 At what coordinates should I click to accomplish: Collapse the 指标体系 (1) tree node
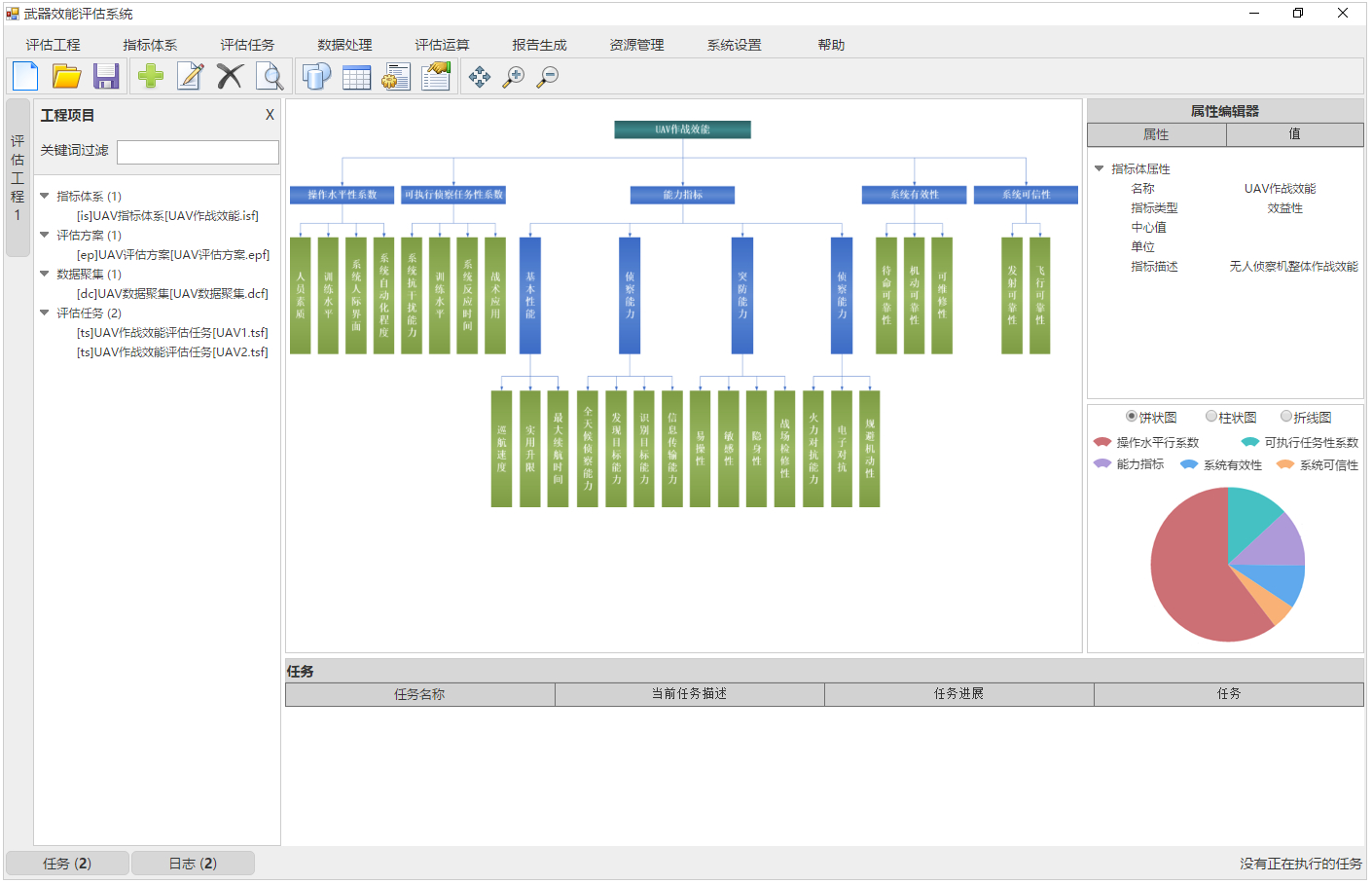click(45, 196)
